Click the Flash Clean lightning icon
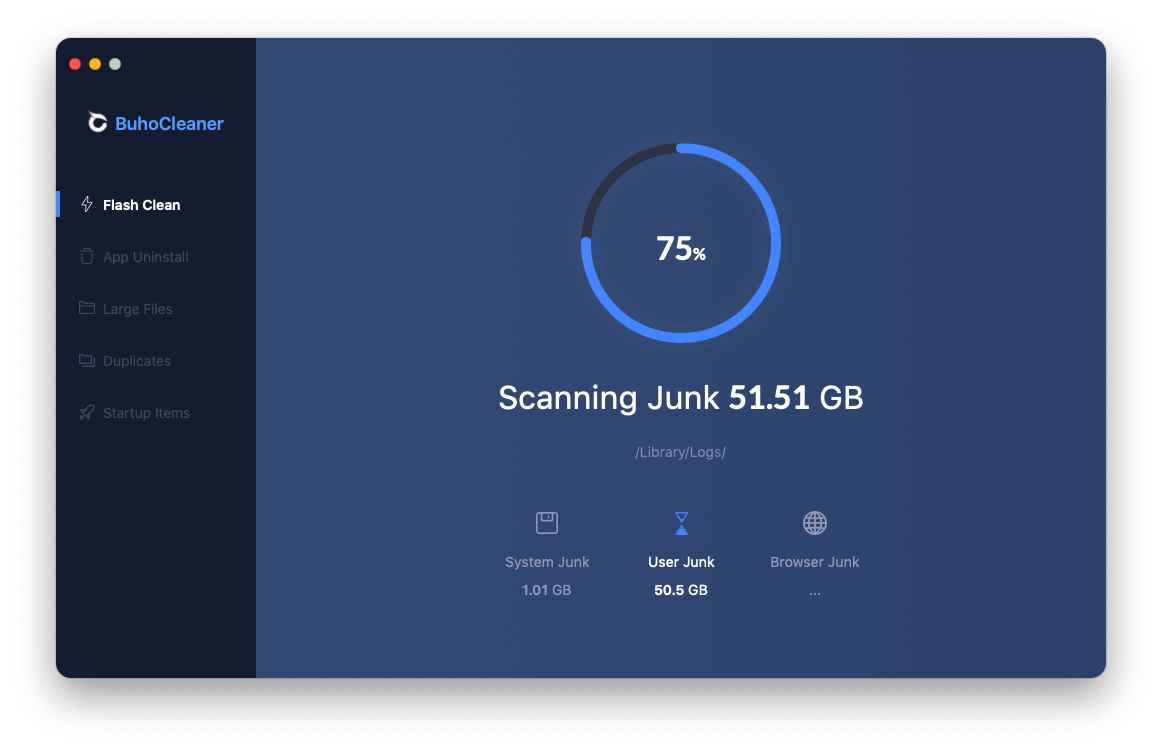1162x752 pixels. 87,204
